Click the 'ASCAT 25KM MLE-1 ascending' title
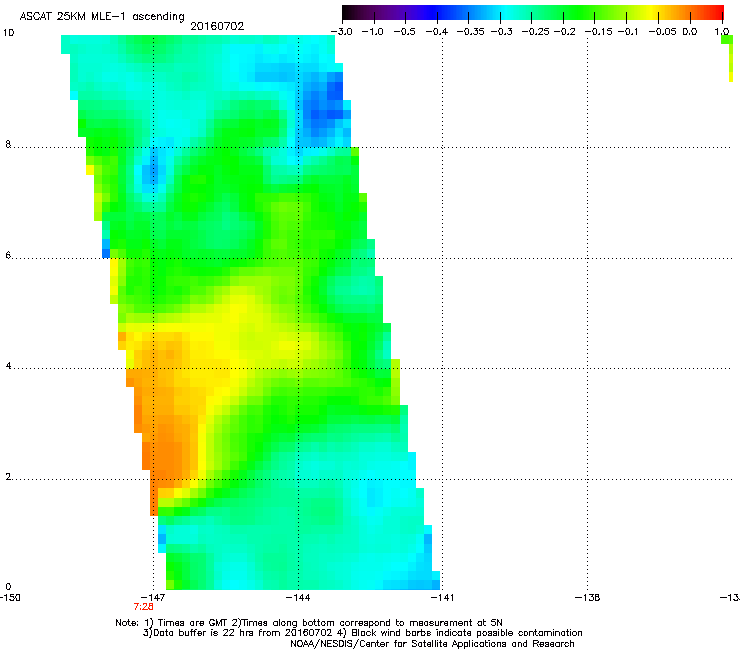This screenshot has width=740, height=650. click(102, 17)
